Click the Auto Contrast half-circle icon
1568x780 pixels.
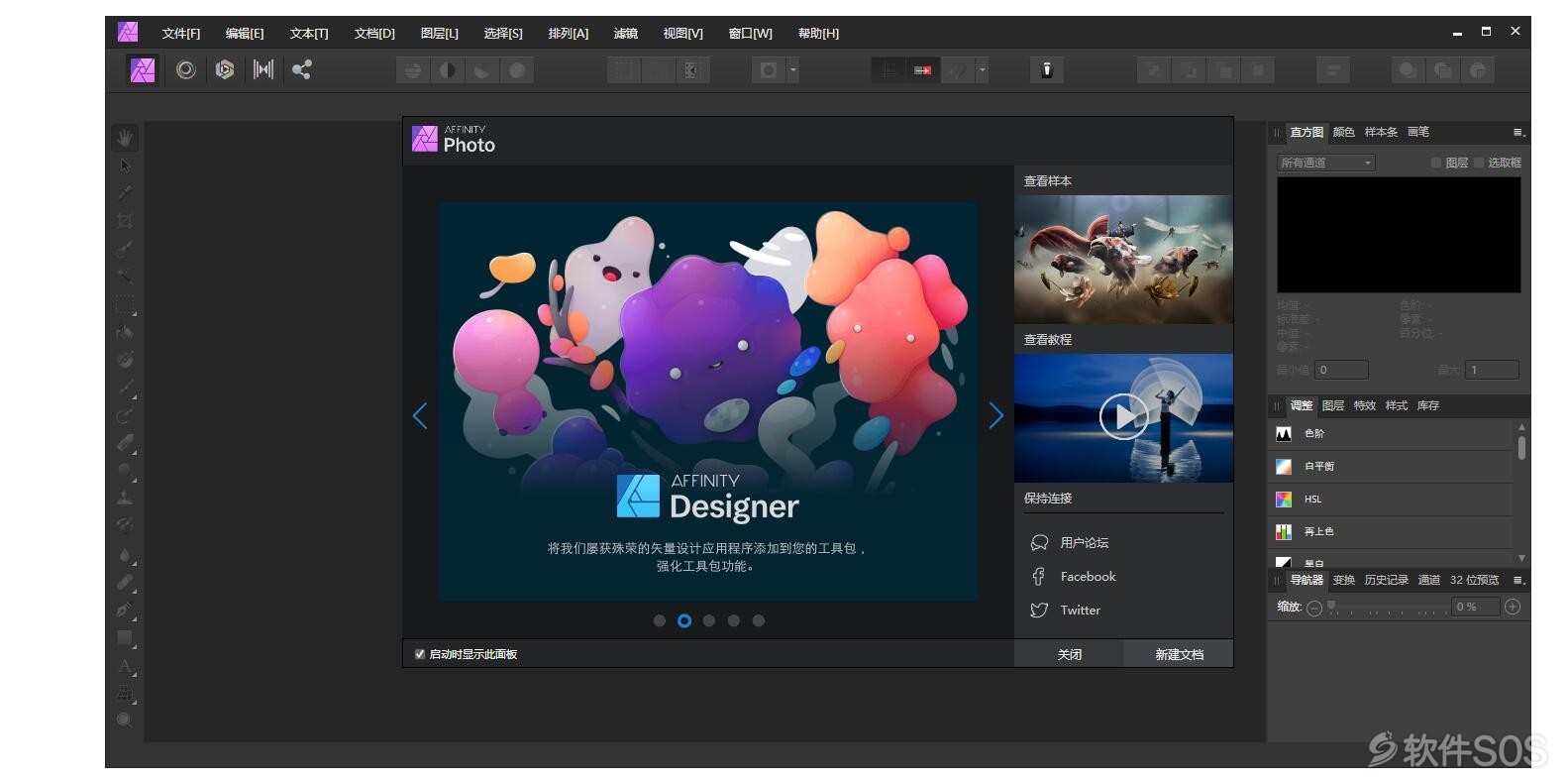[448, 70]
